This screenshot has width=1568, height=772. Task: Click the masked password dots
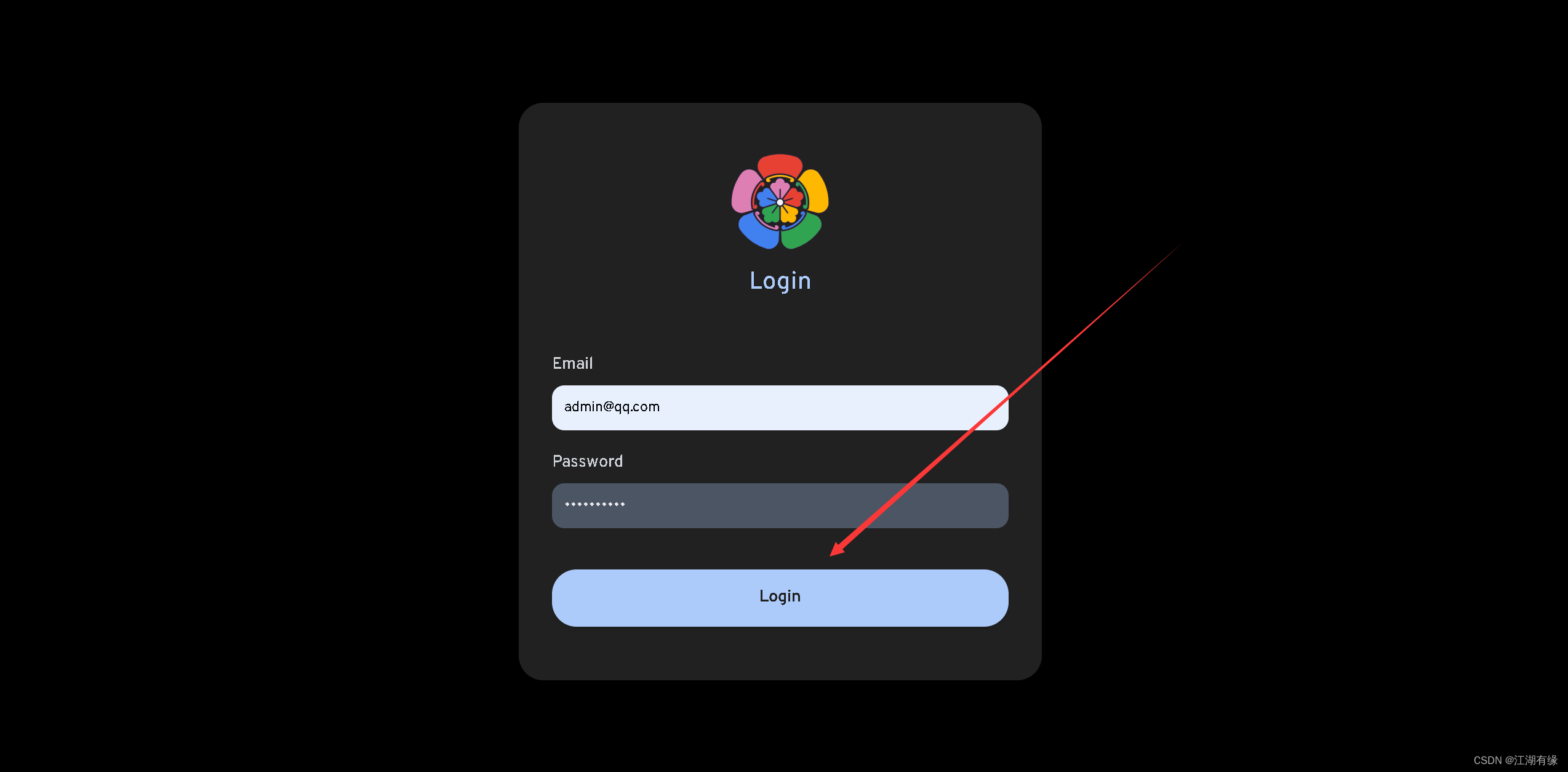tap(595, 504)
